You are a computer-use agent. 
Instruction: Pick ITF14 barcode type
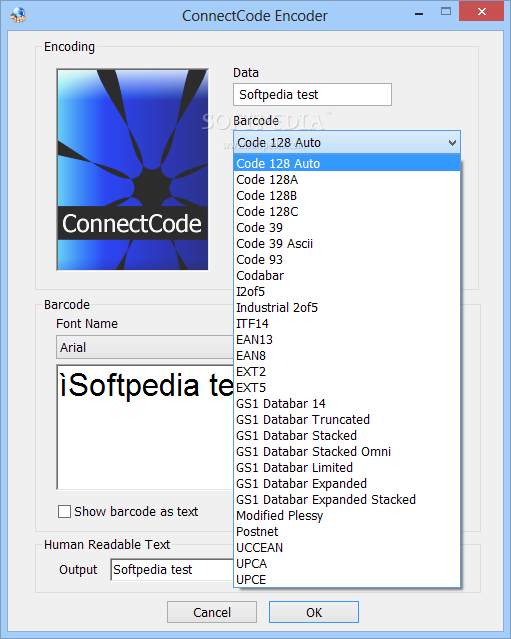tap(347, 323)
